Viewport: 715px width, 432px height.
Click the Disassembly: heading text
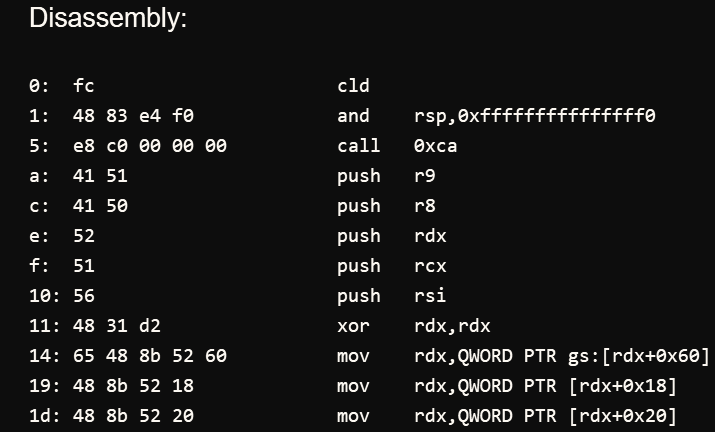[x=107, y=19]
